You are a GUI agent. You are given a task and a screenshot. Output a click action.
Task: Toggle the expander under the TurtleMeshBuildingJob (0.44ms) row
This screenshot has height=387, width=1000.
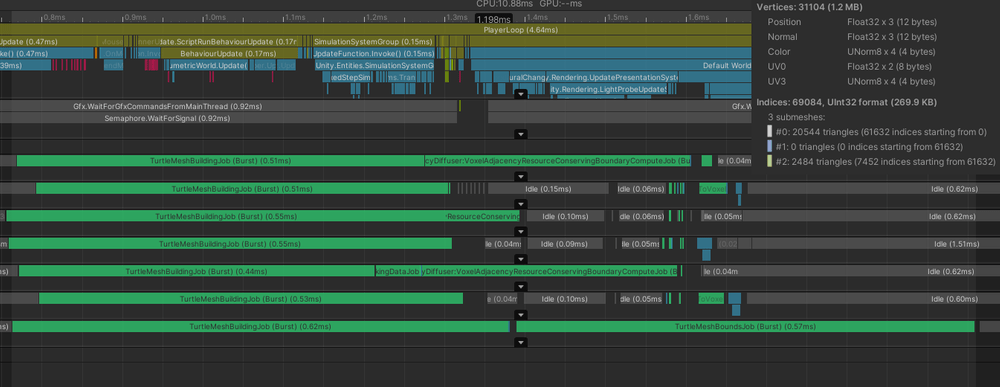pos(521,287)
